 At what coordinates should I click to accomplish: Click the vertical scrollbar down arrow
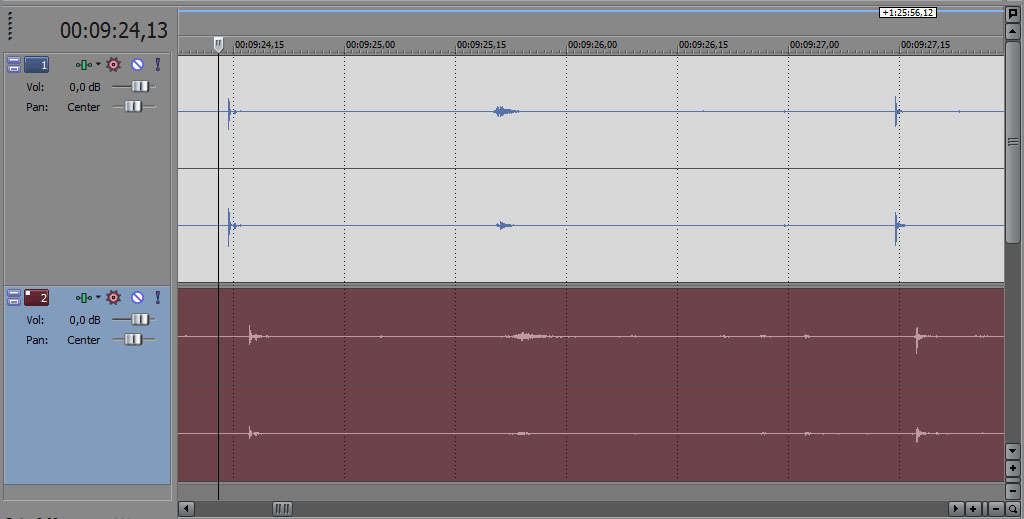1013,450
